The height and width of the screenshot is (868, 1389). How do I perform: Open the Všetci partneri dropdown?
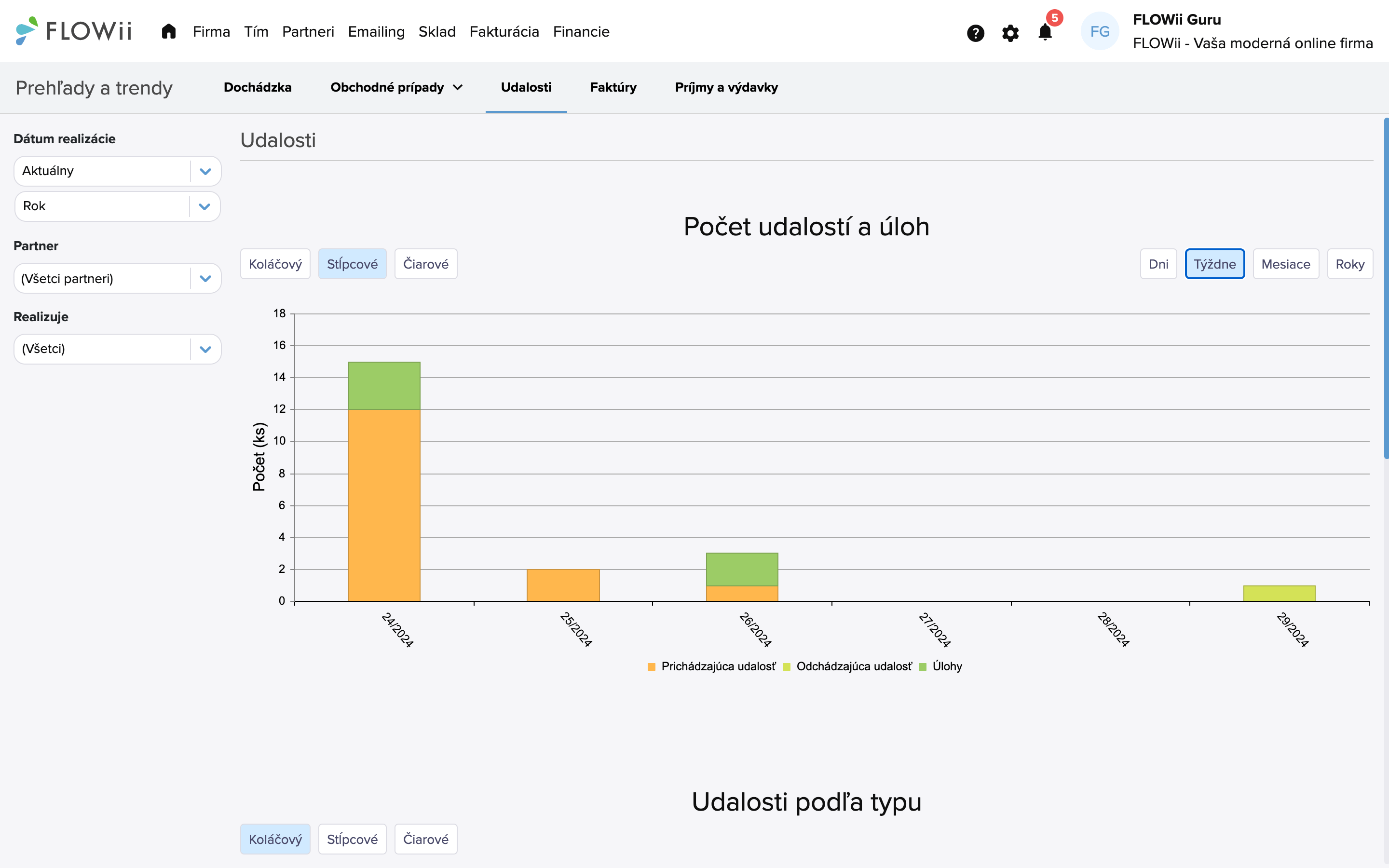(117, 278)
